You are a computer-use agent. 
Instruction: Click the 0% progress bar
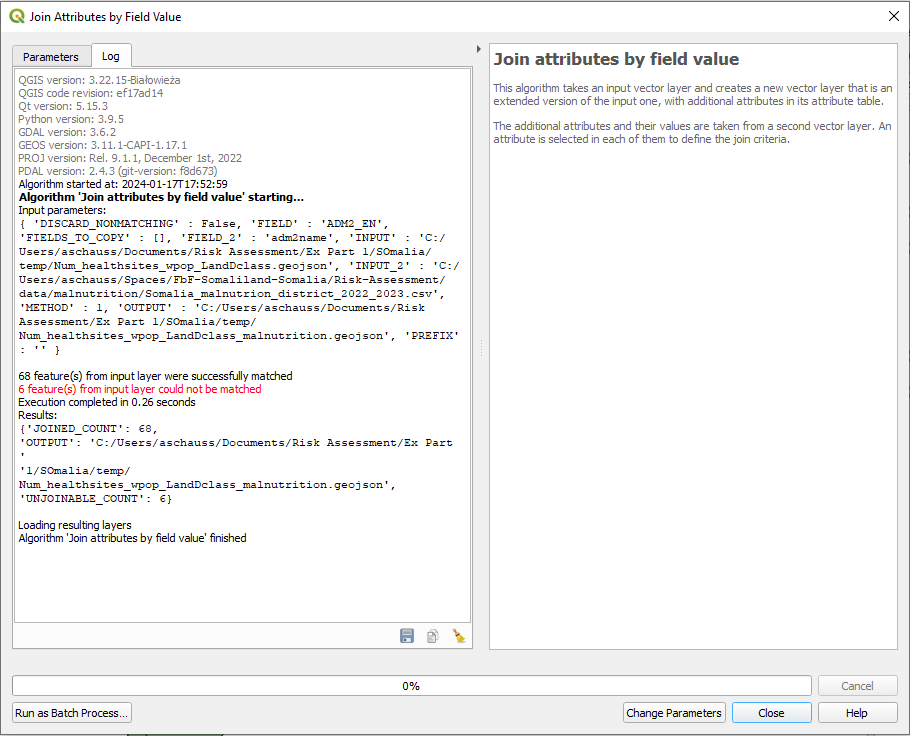(x=411, y=686)
